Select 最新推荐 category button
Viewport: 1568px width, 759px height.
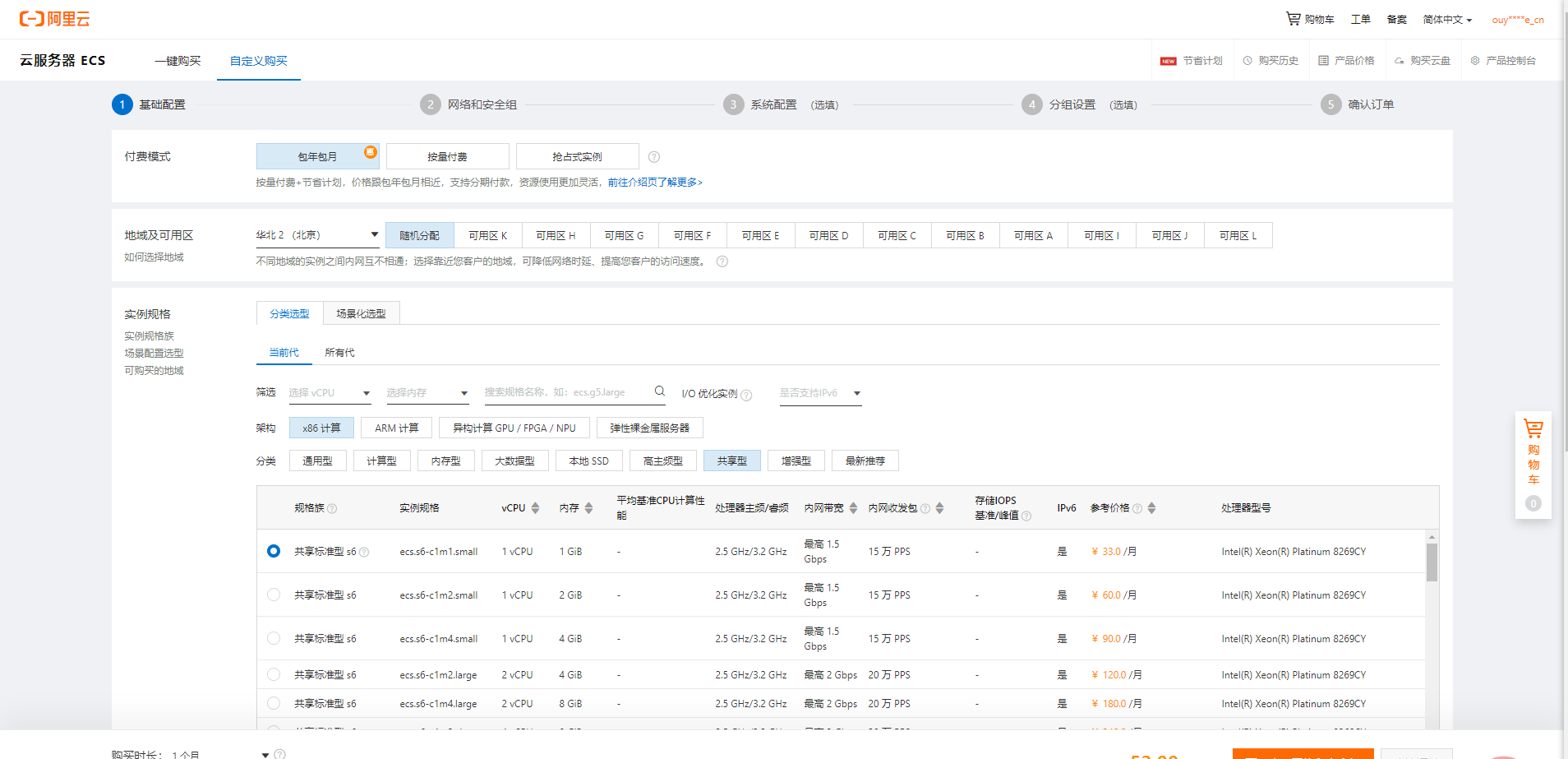(865, 460)
